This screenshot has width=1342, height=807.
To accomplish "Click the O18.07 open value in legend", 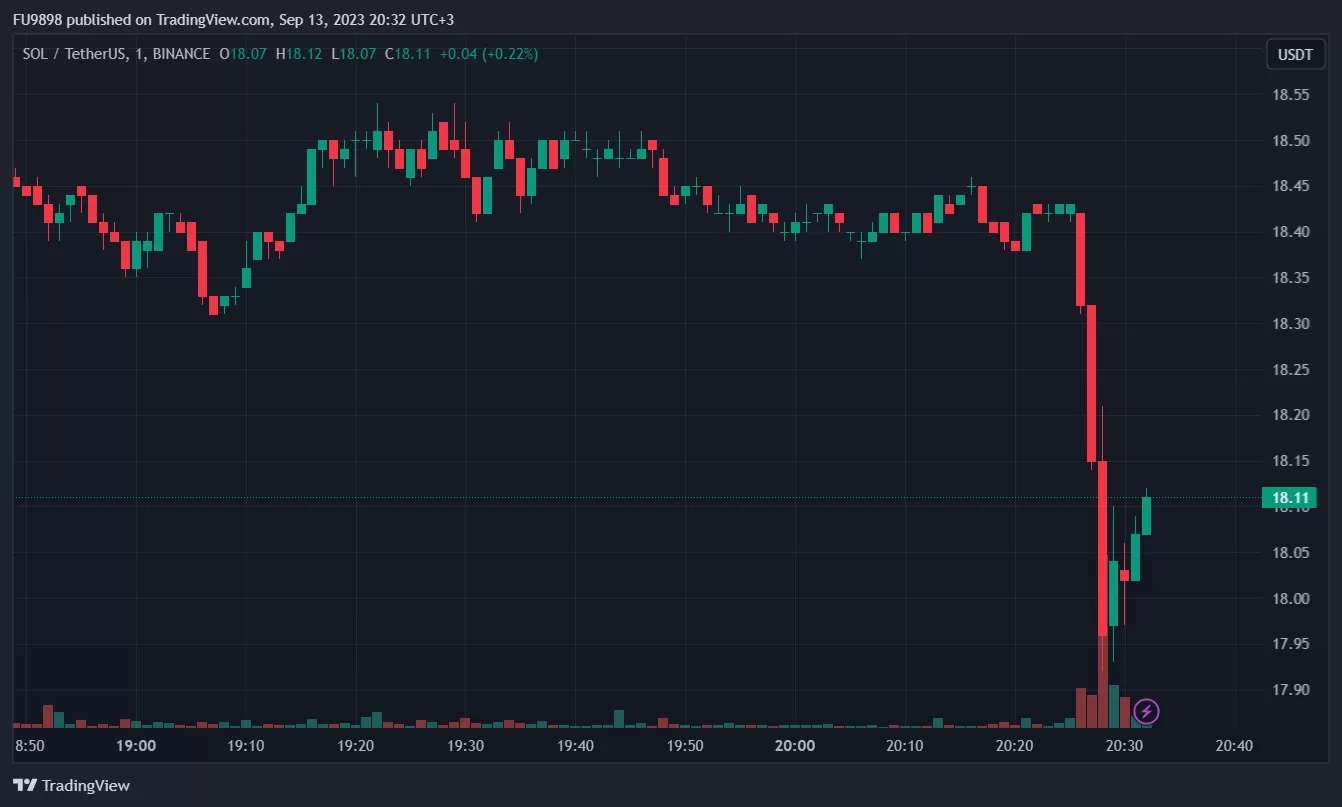I will pyautogui.click(x=243, y=54).
